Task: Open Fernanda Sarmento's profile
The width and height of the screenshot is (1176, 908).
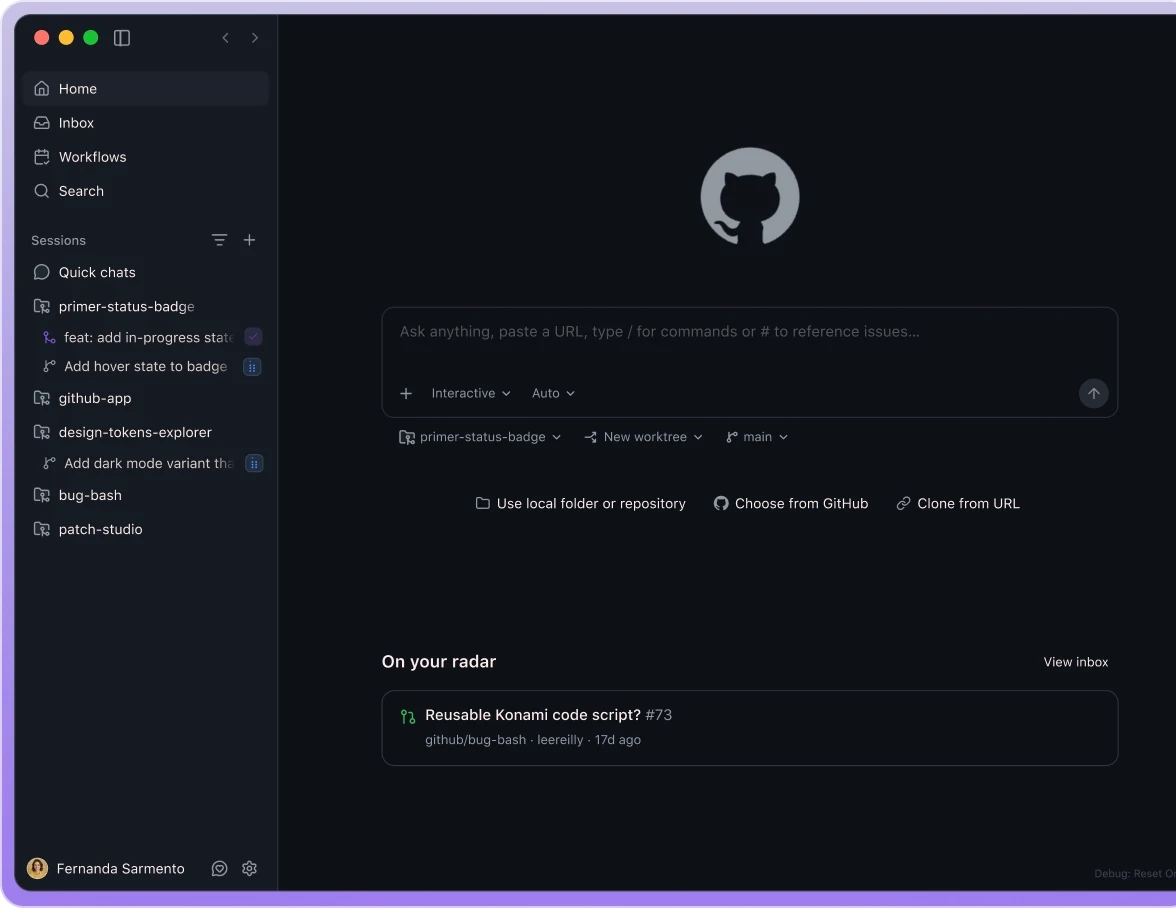Action: [106, 868]
